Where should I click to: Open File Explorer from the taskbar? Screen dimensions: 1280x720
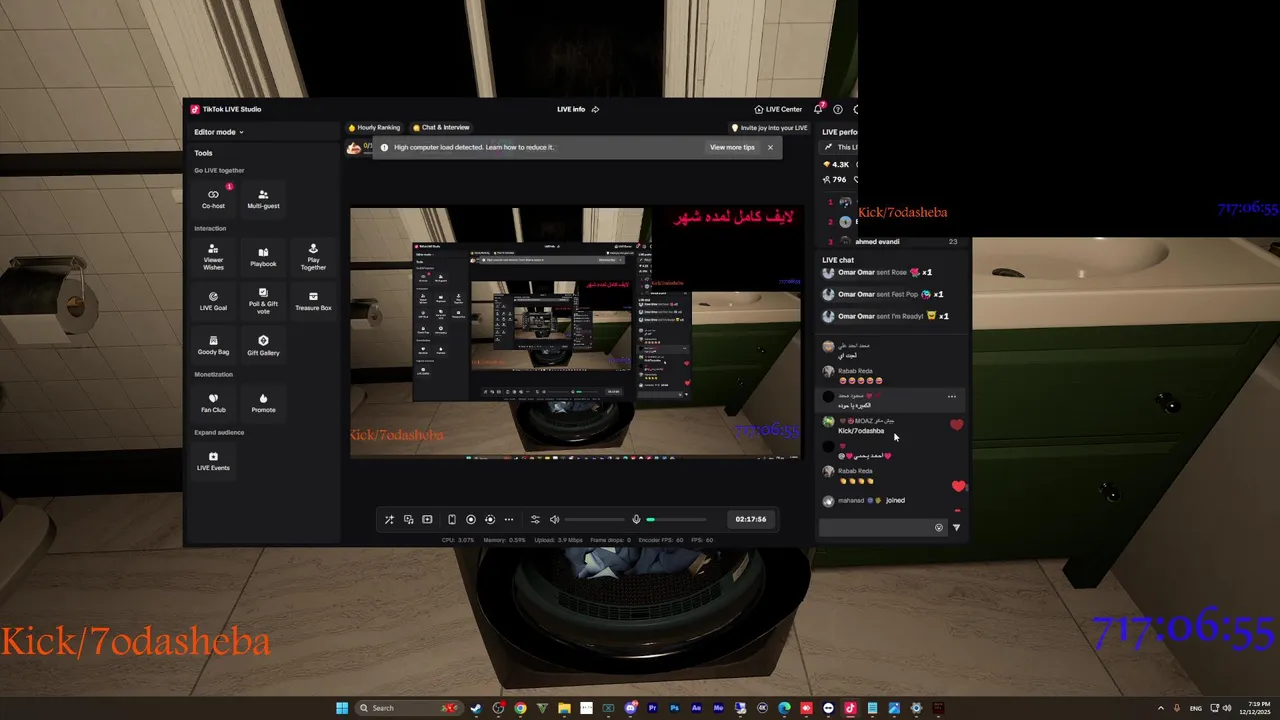pos(564,708)
